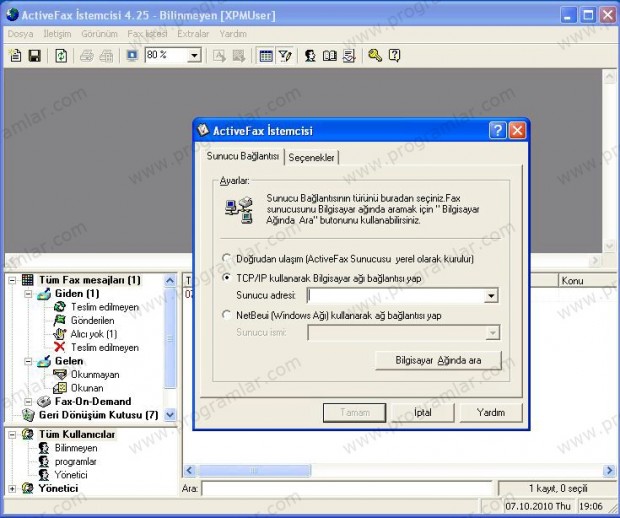620x518 pixels.
Task: Click the folder tree scroll up arrow
Action: click(x=170, y=281)
